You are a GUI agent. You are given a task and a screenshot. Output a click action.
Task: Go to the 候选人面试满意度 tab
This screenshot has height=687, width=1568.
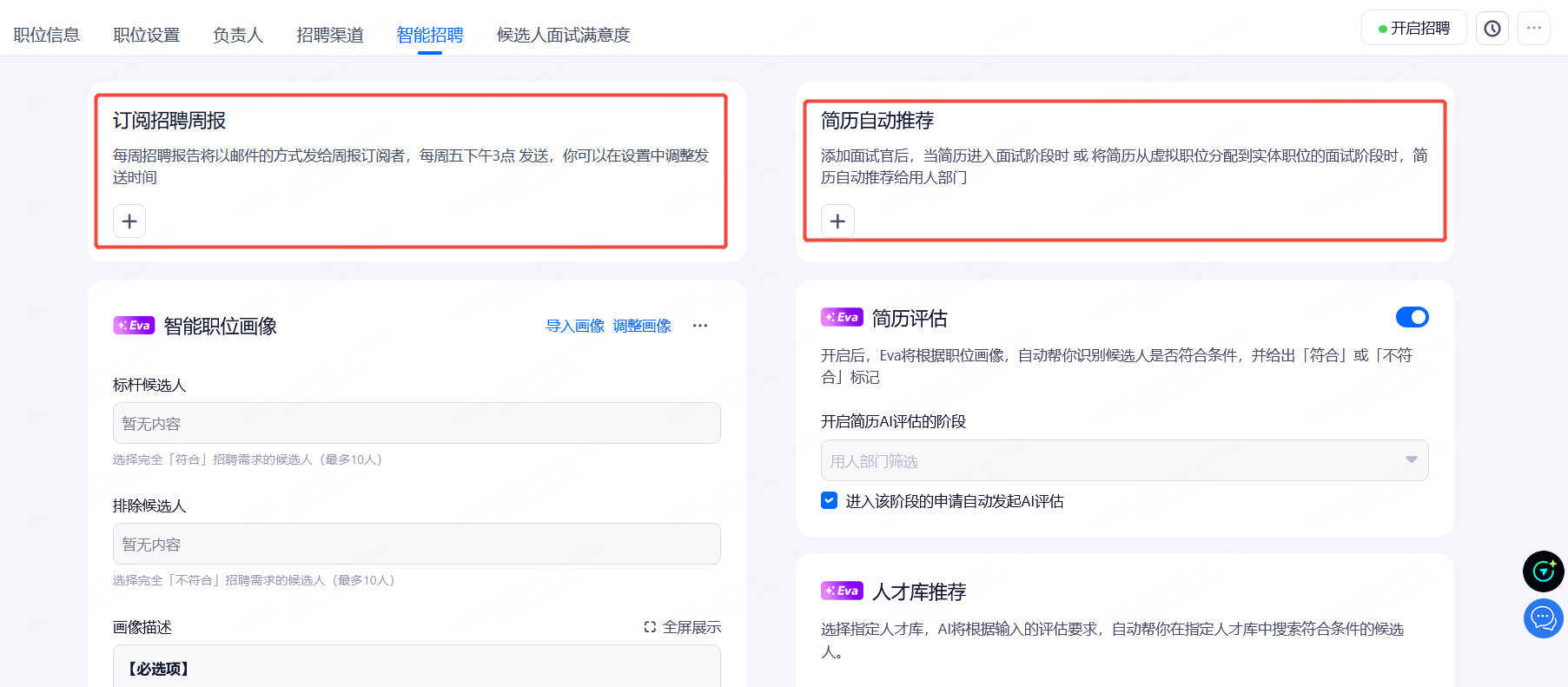[x=563, y=35]
